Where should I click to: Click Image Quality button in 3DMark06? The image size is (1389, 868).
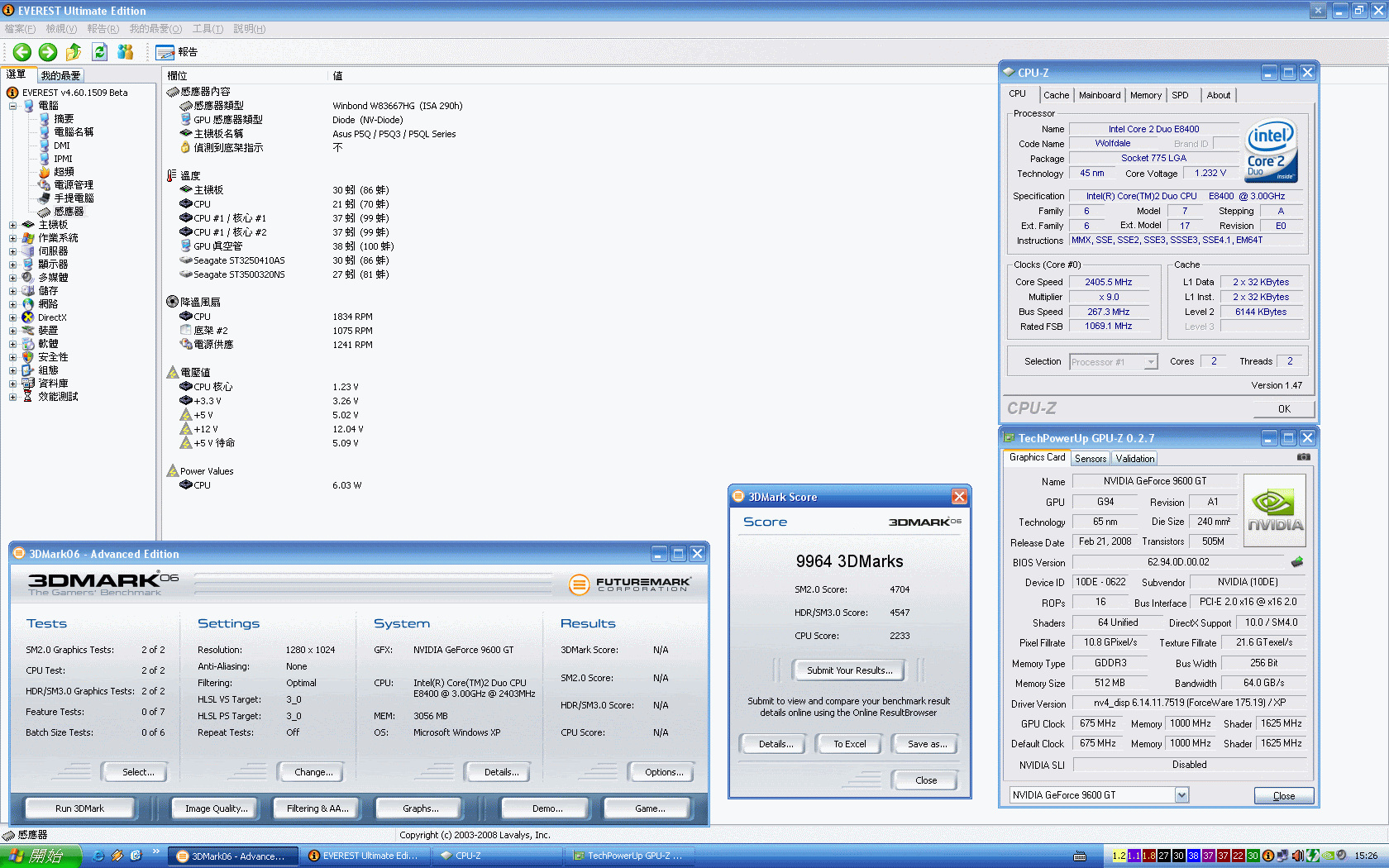coord(216,808)
